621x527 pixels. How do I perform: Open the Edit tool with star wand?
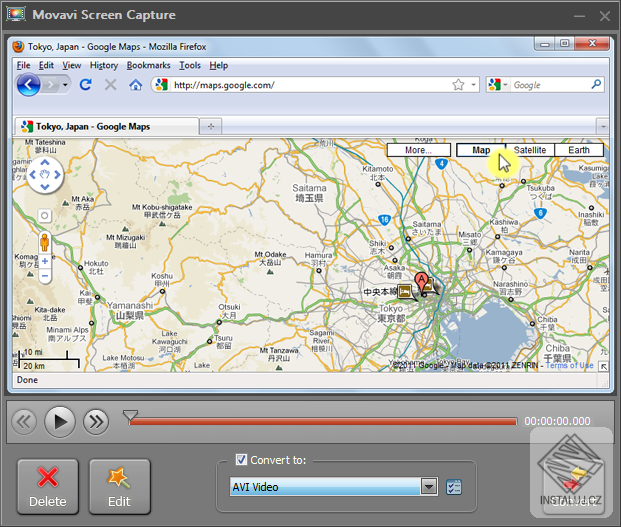coord(120,487)
